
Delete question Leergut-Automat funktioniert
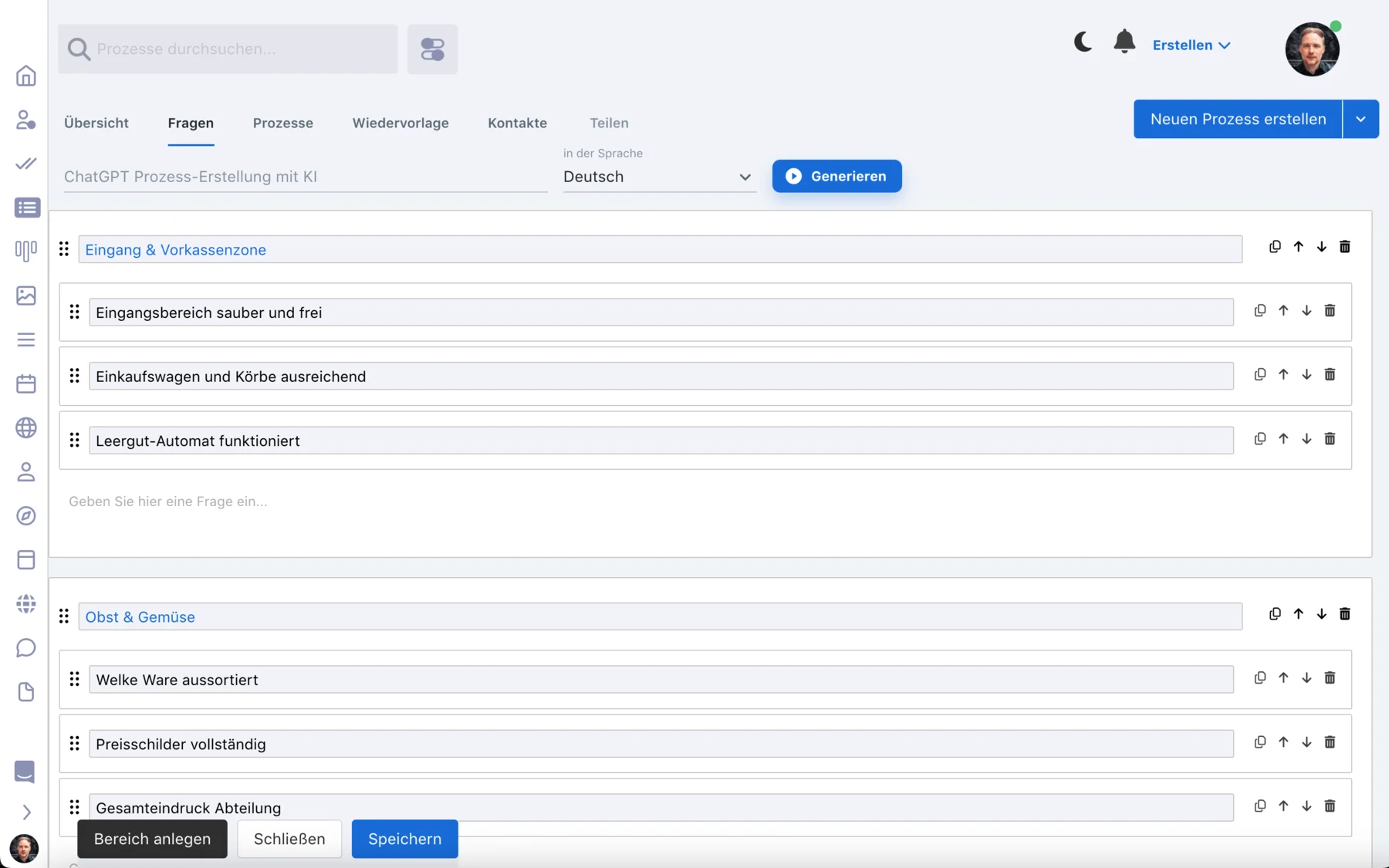pyautogui.click(x=1330, y=438)
